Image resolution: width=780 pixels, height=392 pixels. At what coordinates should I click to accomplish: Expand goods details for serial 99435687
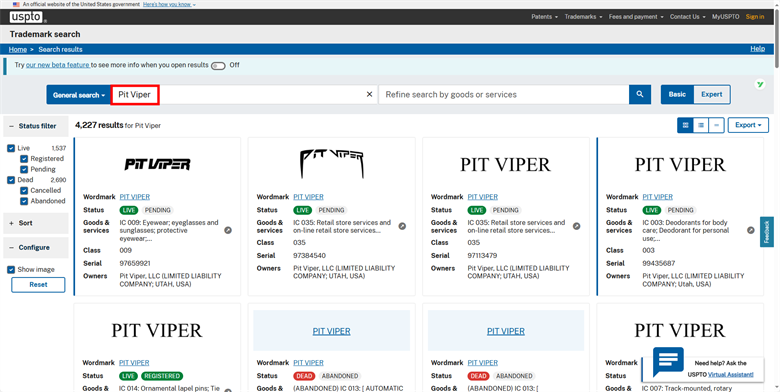click(751, 230)
